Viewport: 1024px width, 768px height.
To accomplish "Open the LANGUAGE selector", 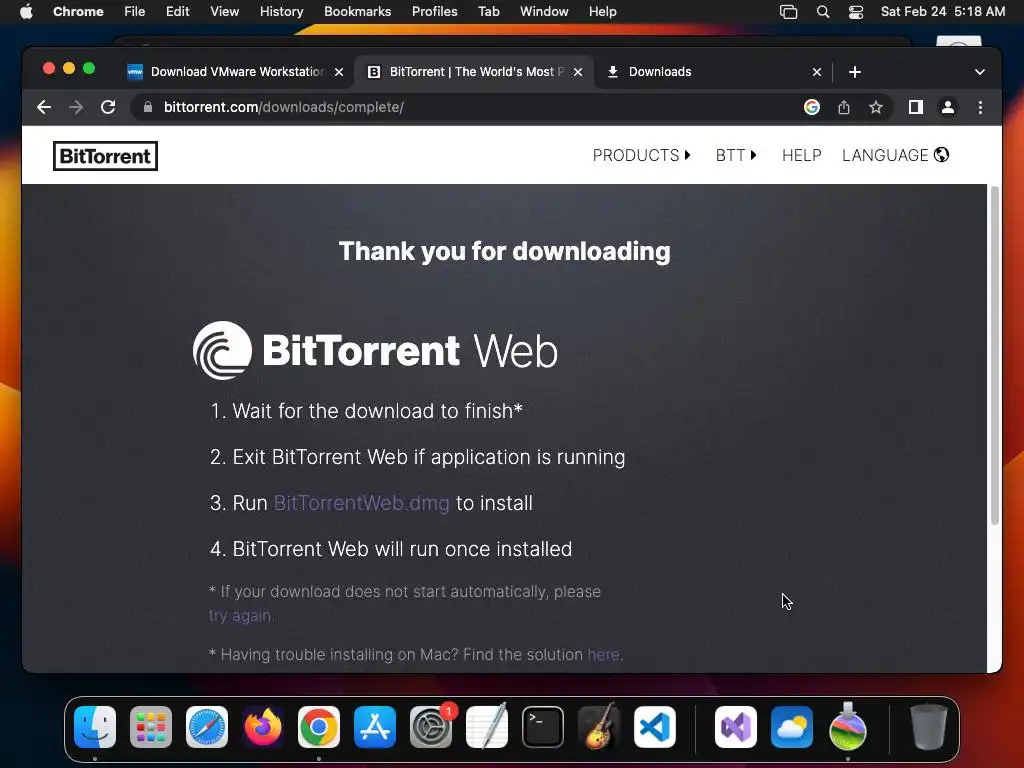I will [895, 155].
